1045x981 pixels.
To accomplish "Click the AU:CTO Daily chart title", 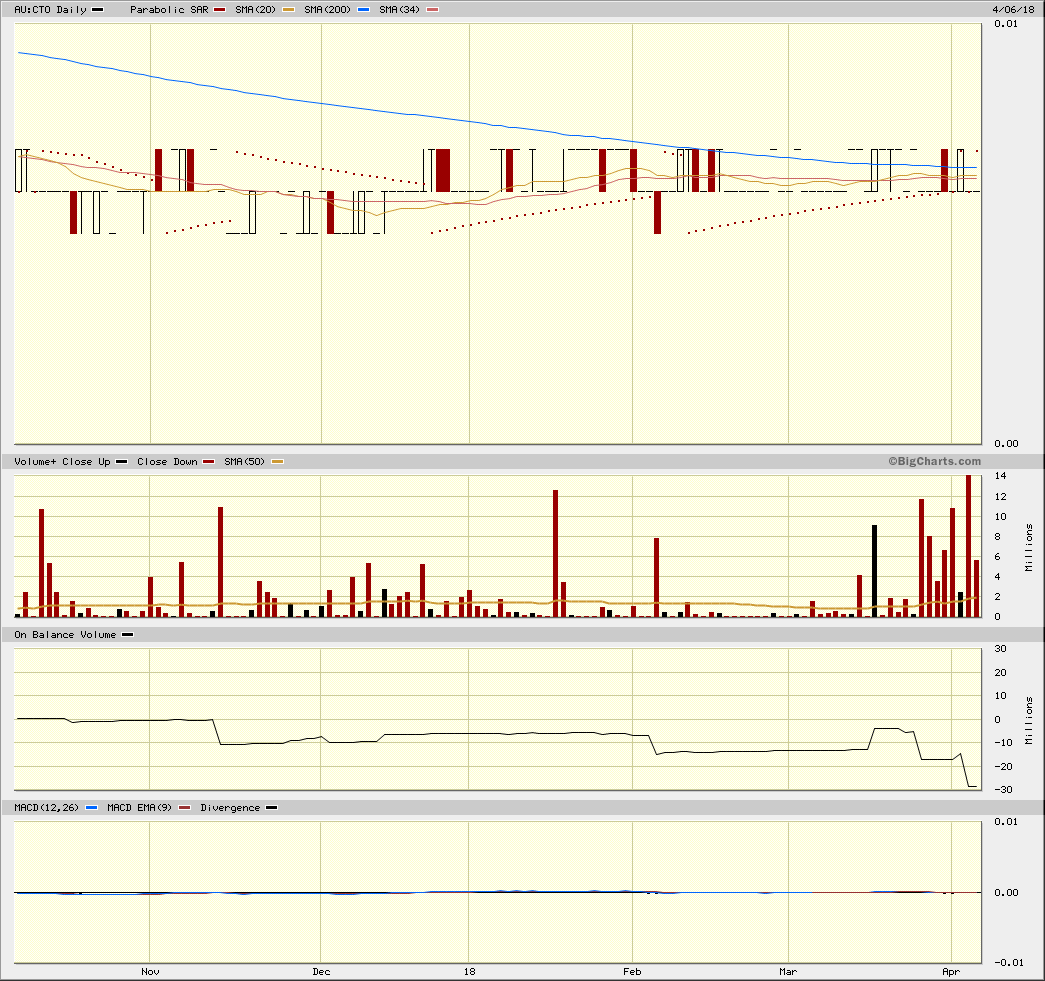I will point(51,9).
